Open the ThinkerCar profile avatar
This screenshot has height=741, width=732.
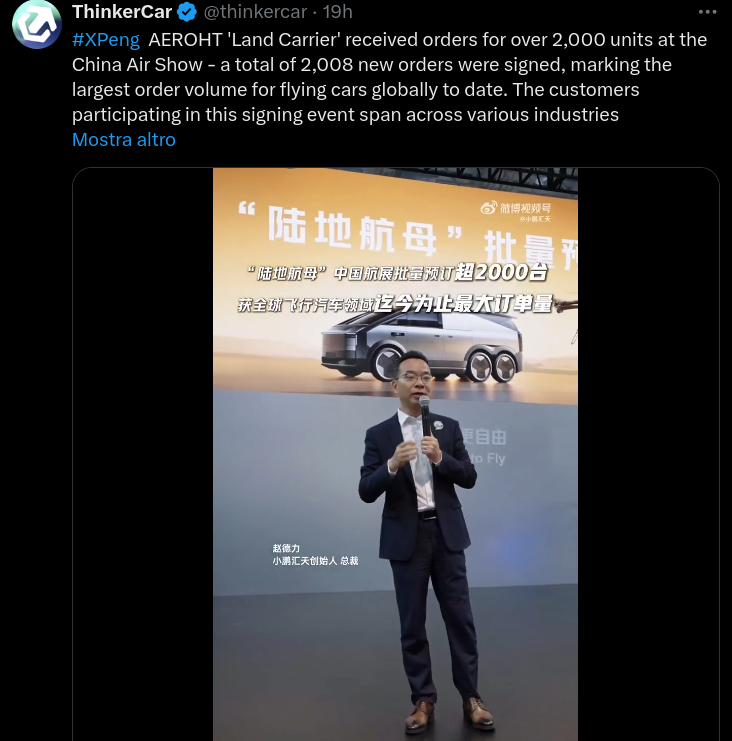[x=37, y=25]
